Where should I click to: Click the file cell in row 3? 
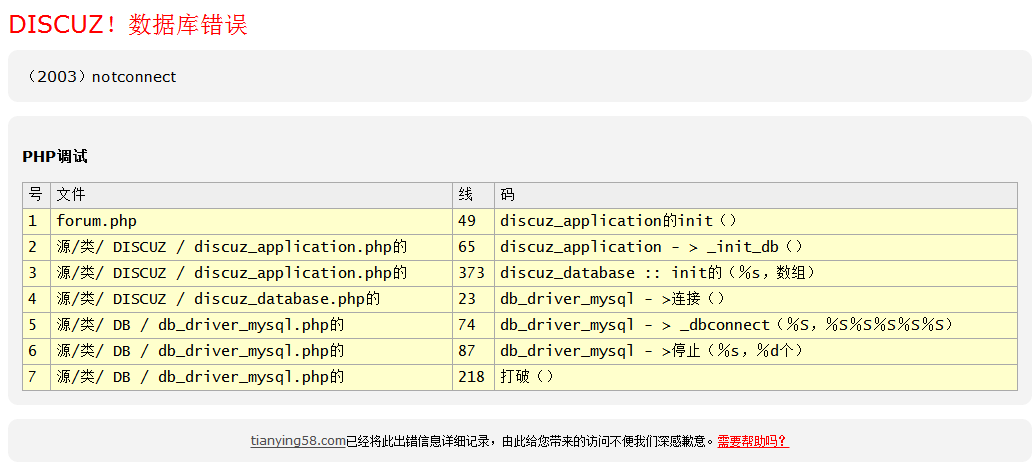251,273
